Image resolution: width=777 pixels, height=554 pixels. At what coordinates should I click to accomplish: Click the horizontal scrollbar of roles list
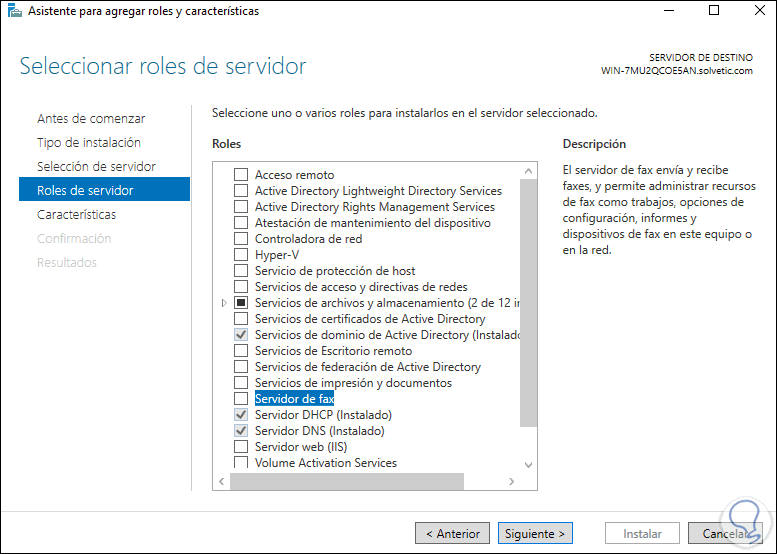pyautogui.click(x=346, y=482)
